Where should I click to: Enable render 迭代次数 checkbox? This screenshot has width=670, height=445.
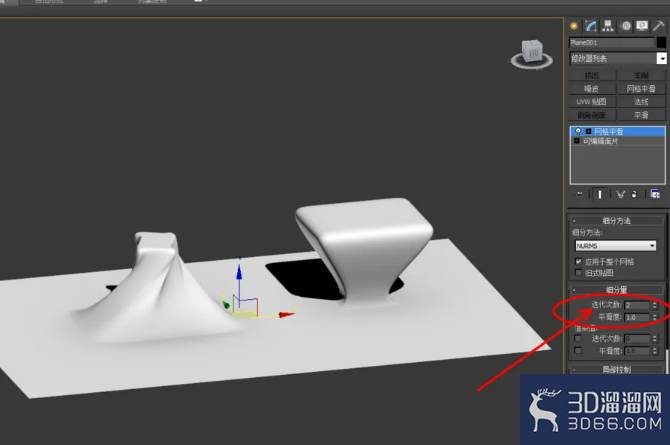(578, 339)
